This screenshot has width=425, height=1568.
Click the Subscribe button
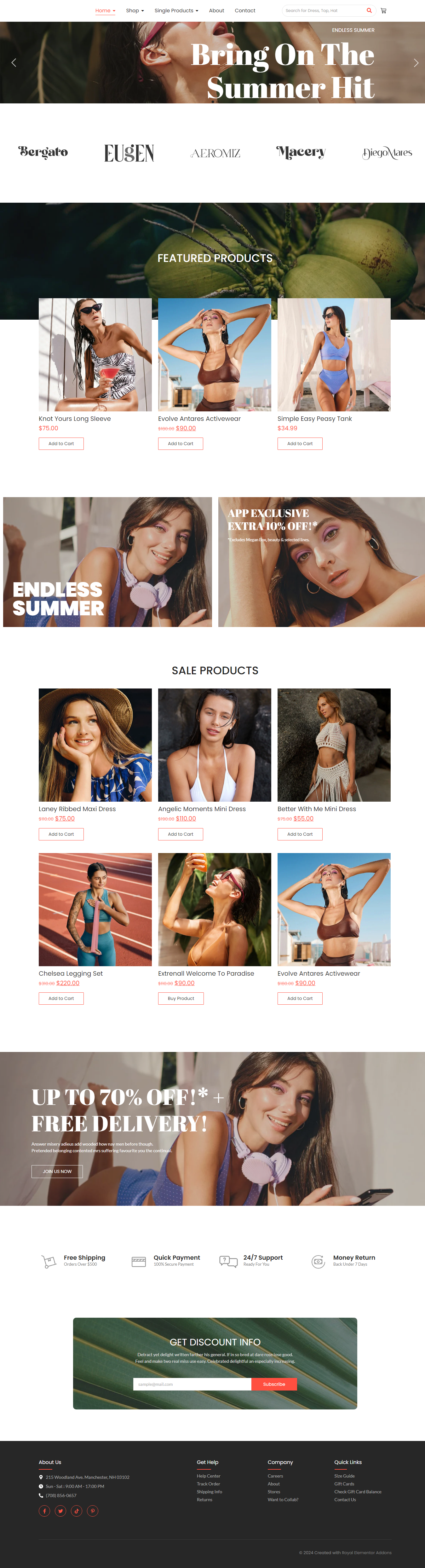274,1384
